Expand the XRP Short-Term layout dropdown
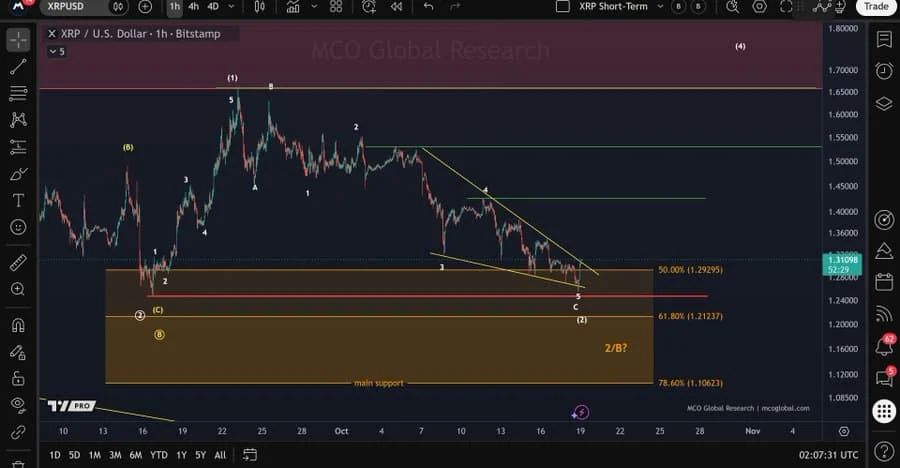900x468 pixels. 660,6
